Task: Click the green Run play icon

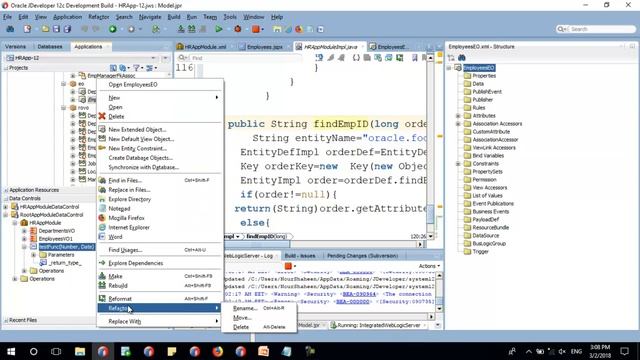Action: pos(219,29)
